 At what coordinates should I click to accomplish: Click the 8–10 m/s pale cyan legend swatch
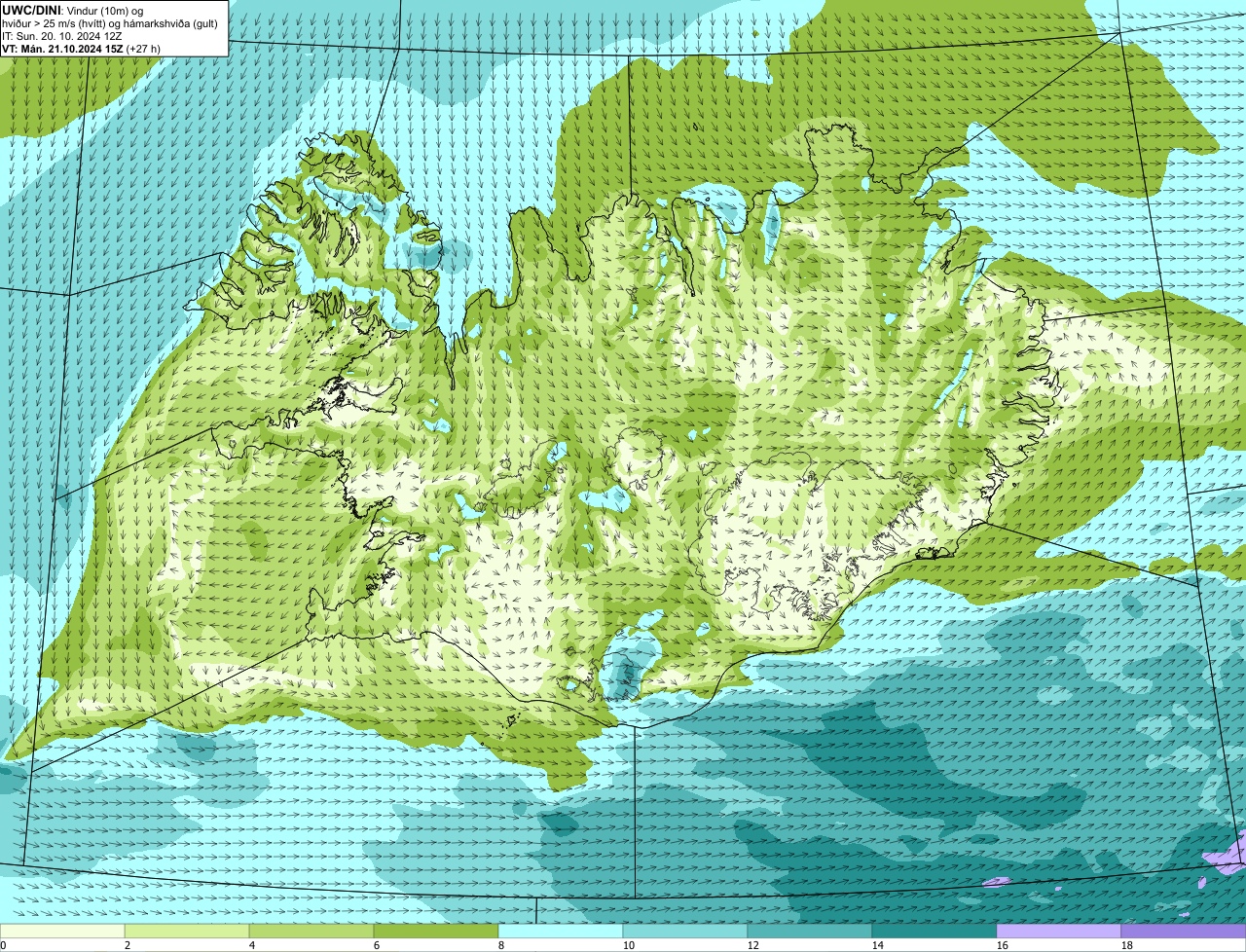pos(561,931)
